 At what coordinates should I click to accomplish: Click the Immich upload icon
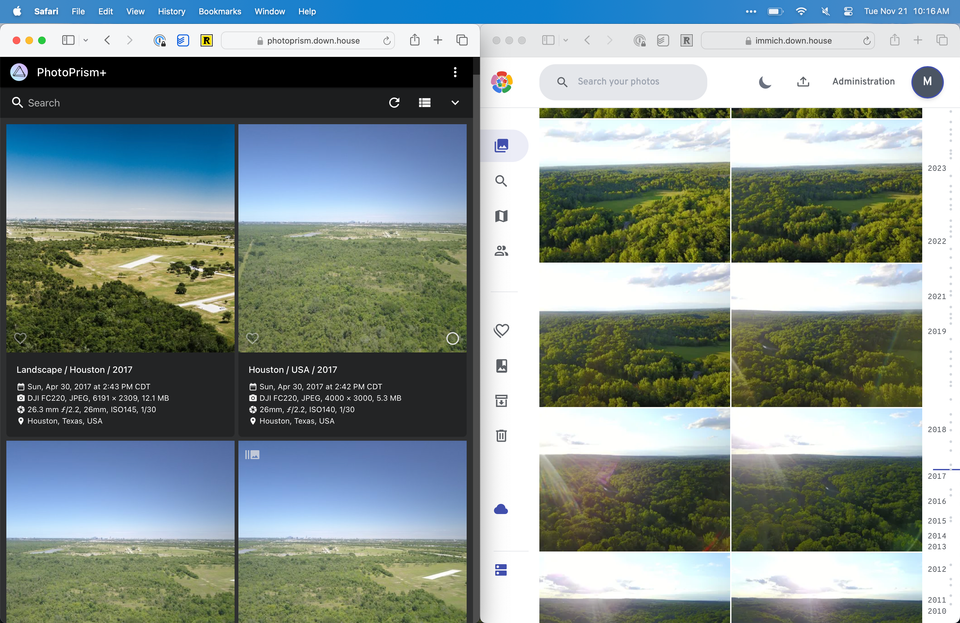coord(802,82)
